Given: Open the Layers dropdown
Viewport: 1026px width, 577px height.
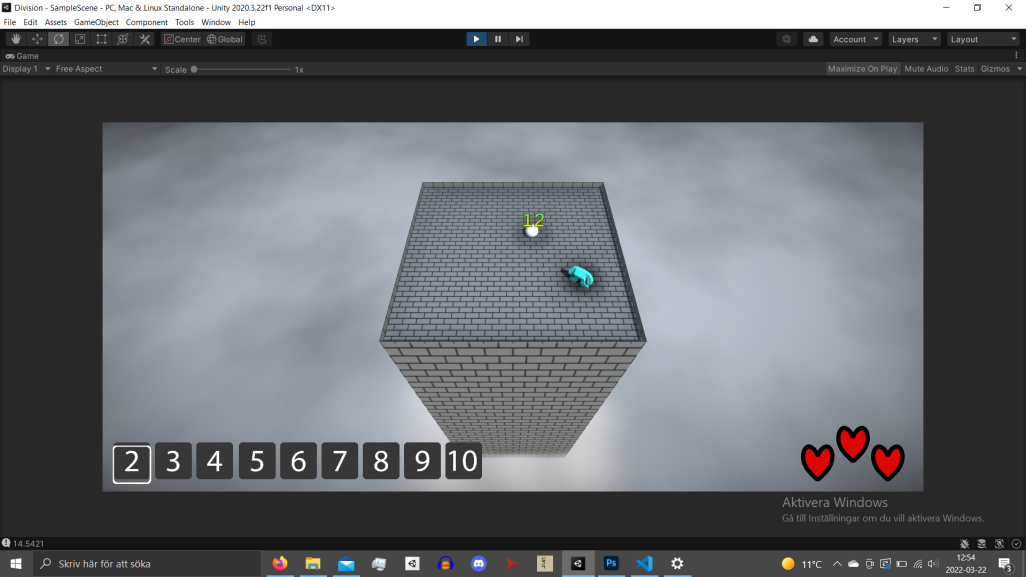Looking at the screenshot, I should (x=914, y=39).
